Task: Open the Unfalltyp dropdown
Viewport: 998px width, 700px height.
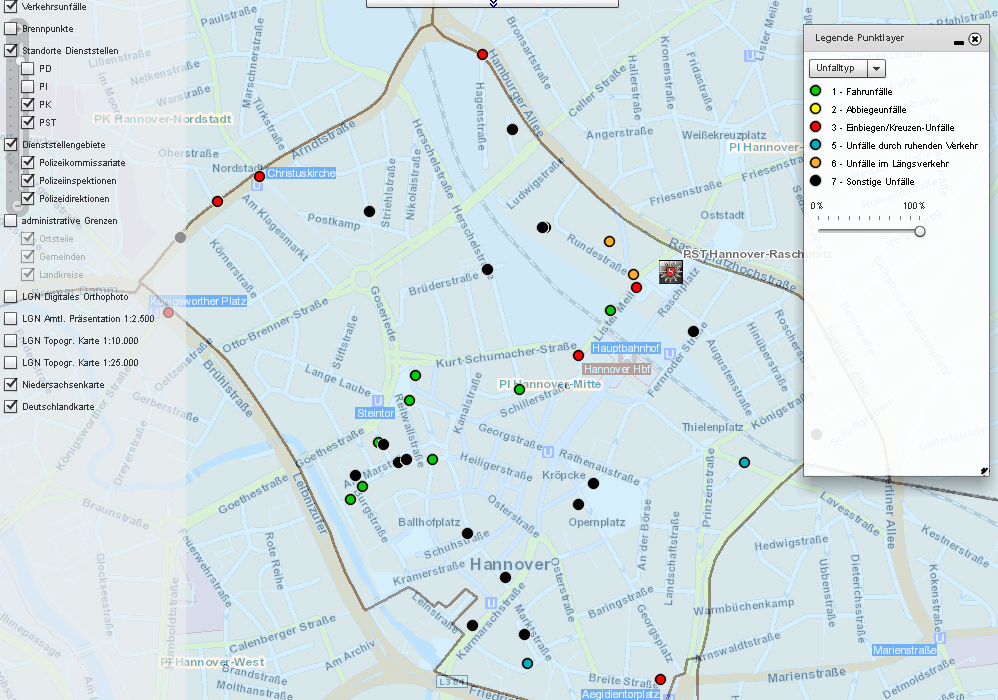Action: (847, 68)
